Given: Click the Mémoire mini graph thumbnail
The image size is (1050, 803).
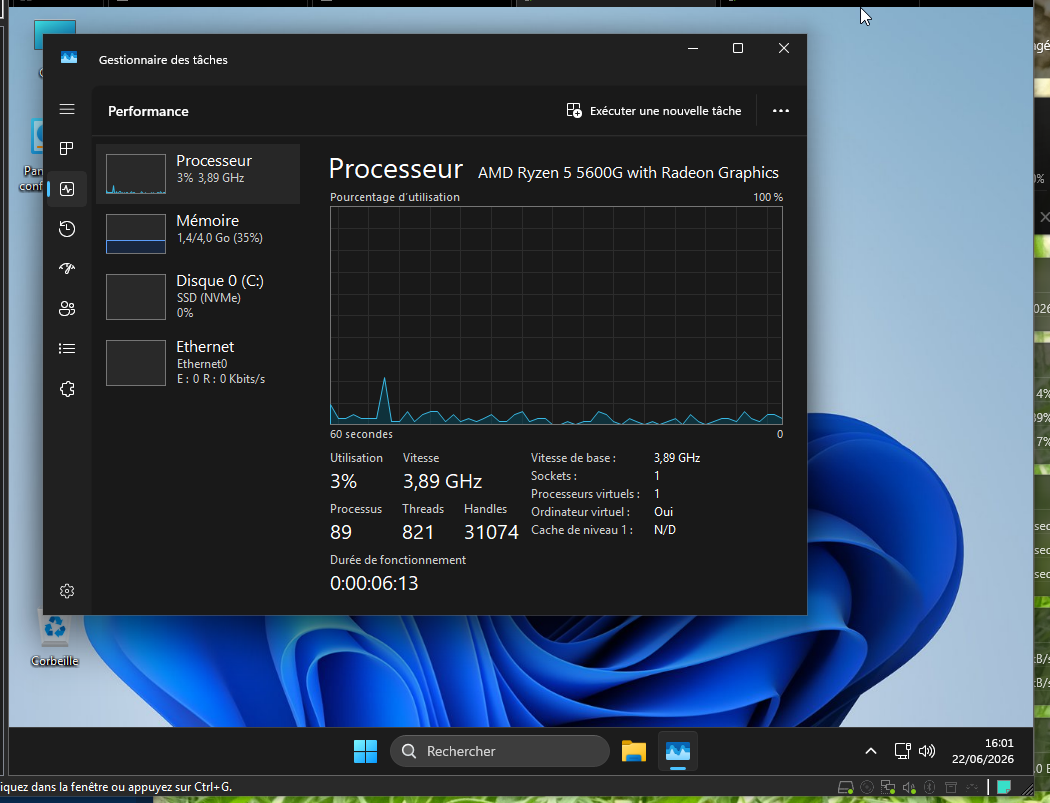Looking at the screenshot, I should [136, 234].
